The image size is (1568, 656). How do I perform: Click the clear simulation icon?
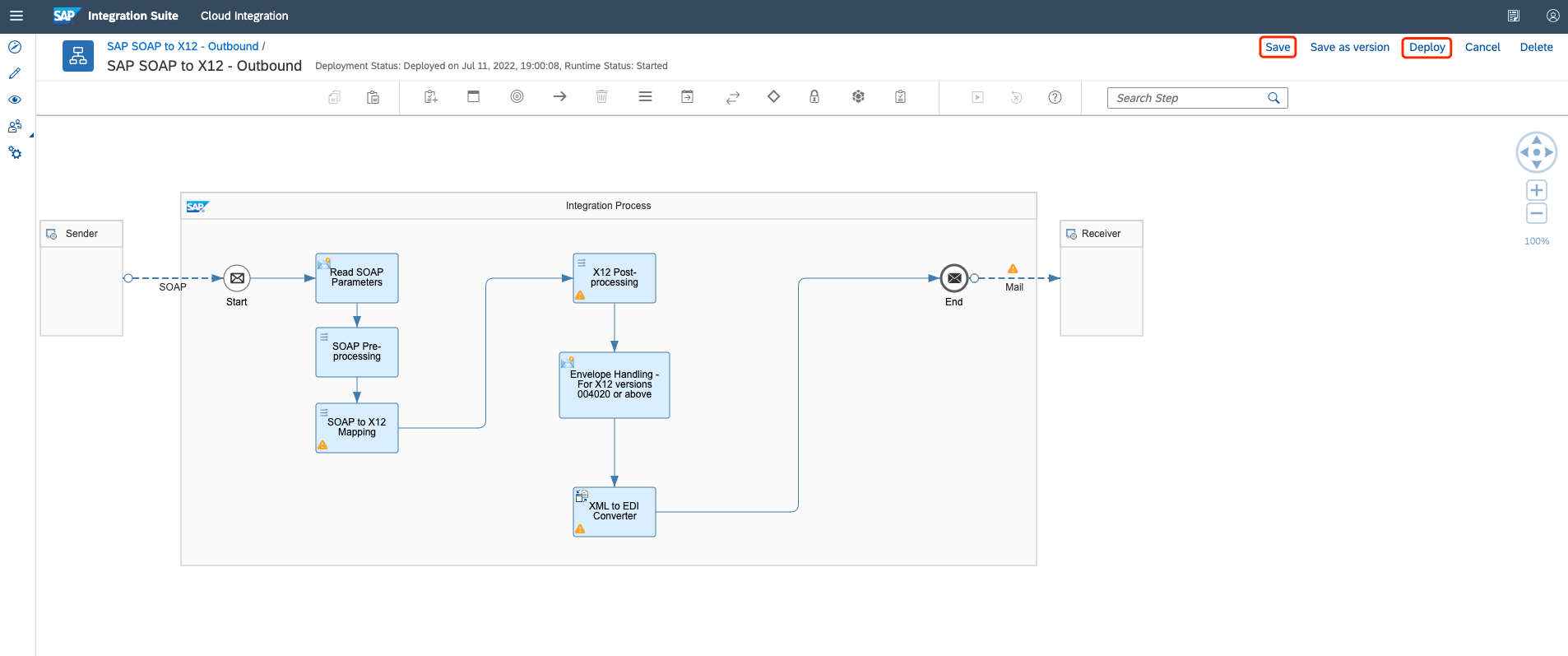tap(1016, 97)
